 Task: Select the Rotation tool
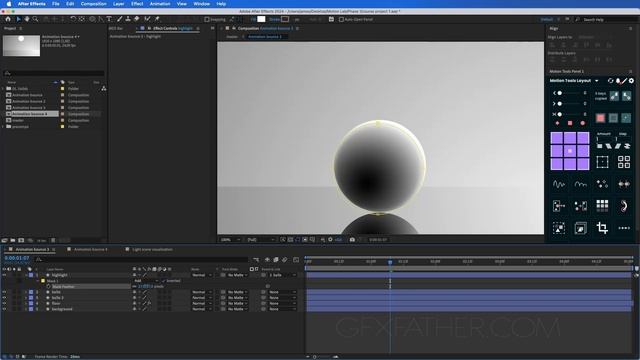tap(73, 19)
